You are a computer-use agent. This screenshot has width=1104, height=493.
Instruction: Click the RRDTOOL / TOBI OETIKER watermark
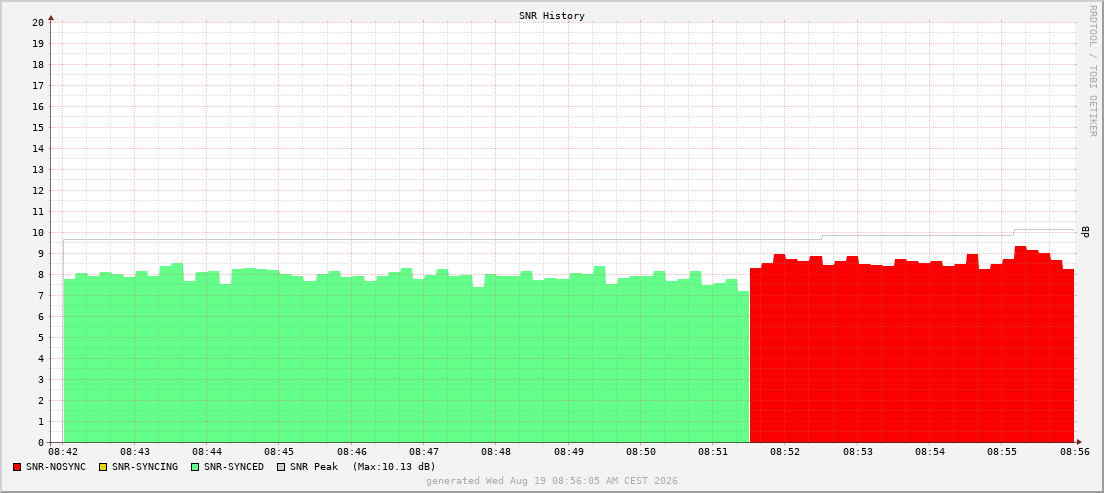[x=1092, y=70]
